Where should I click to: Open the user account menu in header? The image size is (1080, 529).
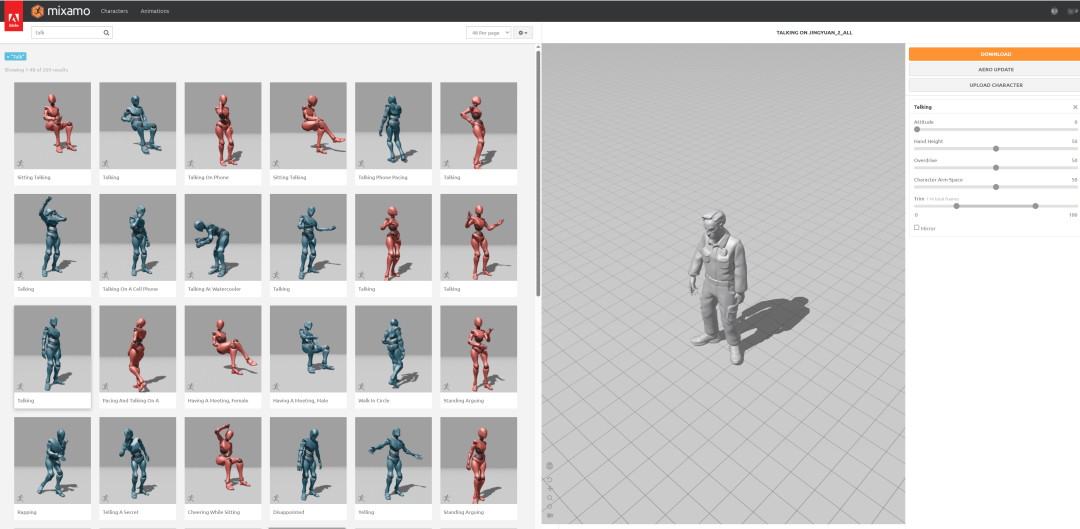(x=1072, y=11)
